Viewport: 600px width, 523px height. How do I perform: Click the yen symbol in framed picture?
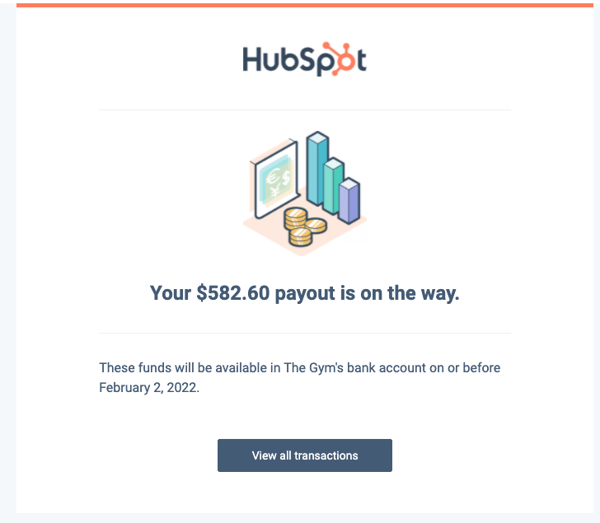point(275,191)
